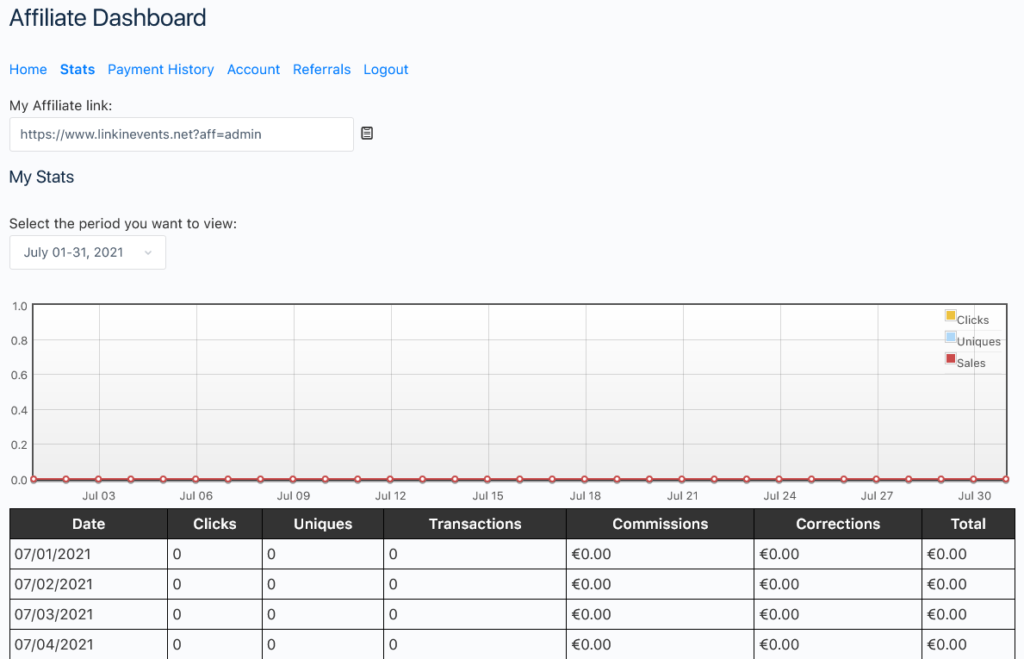Click the Clicks legend yellow swatch
The height and width of the screenshot is (659, 1024).
click(x=950, y=315)
